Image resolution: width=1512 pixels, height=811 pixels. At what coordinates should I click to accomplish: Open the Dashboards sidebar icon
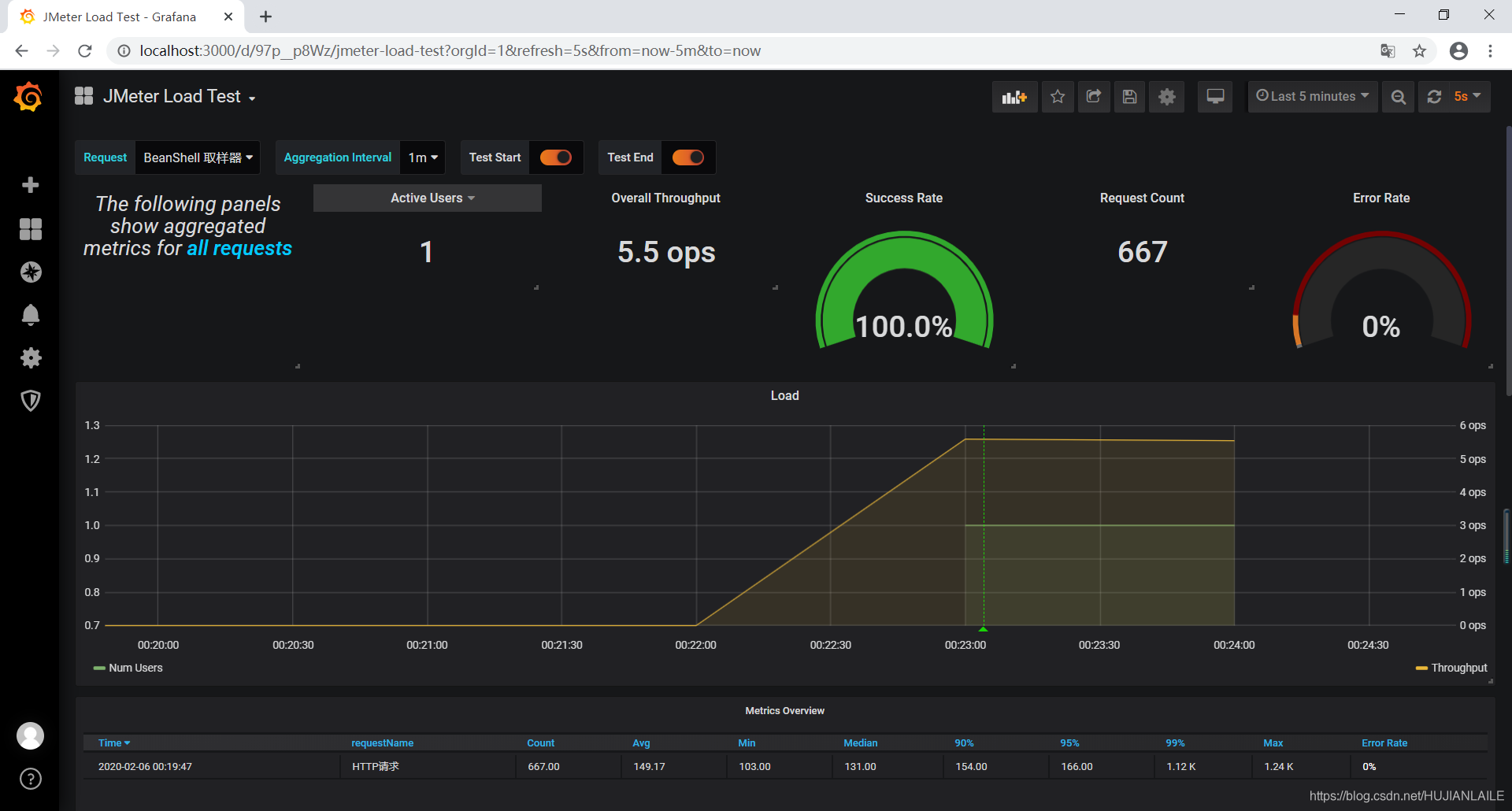click(x=30, y=229)
